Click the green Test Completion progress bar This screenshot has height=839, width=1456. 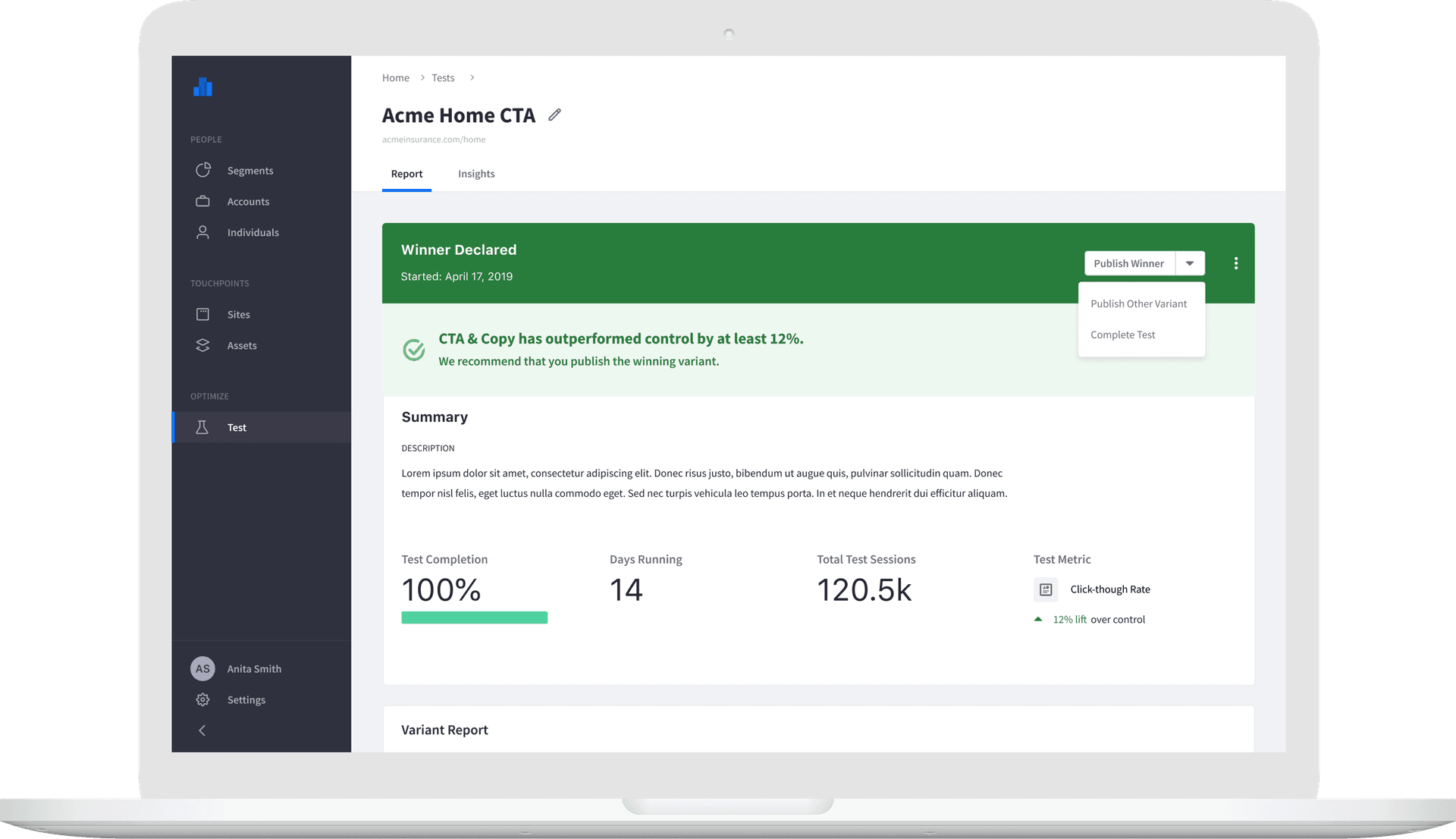(474, 617)
